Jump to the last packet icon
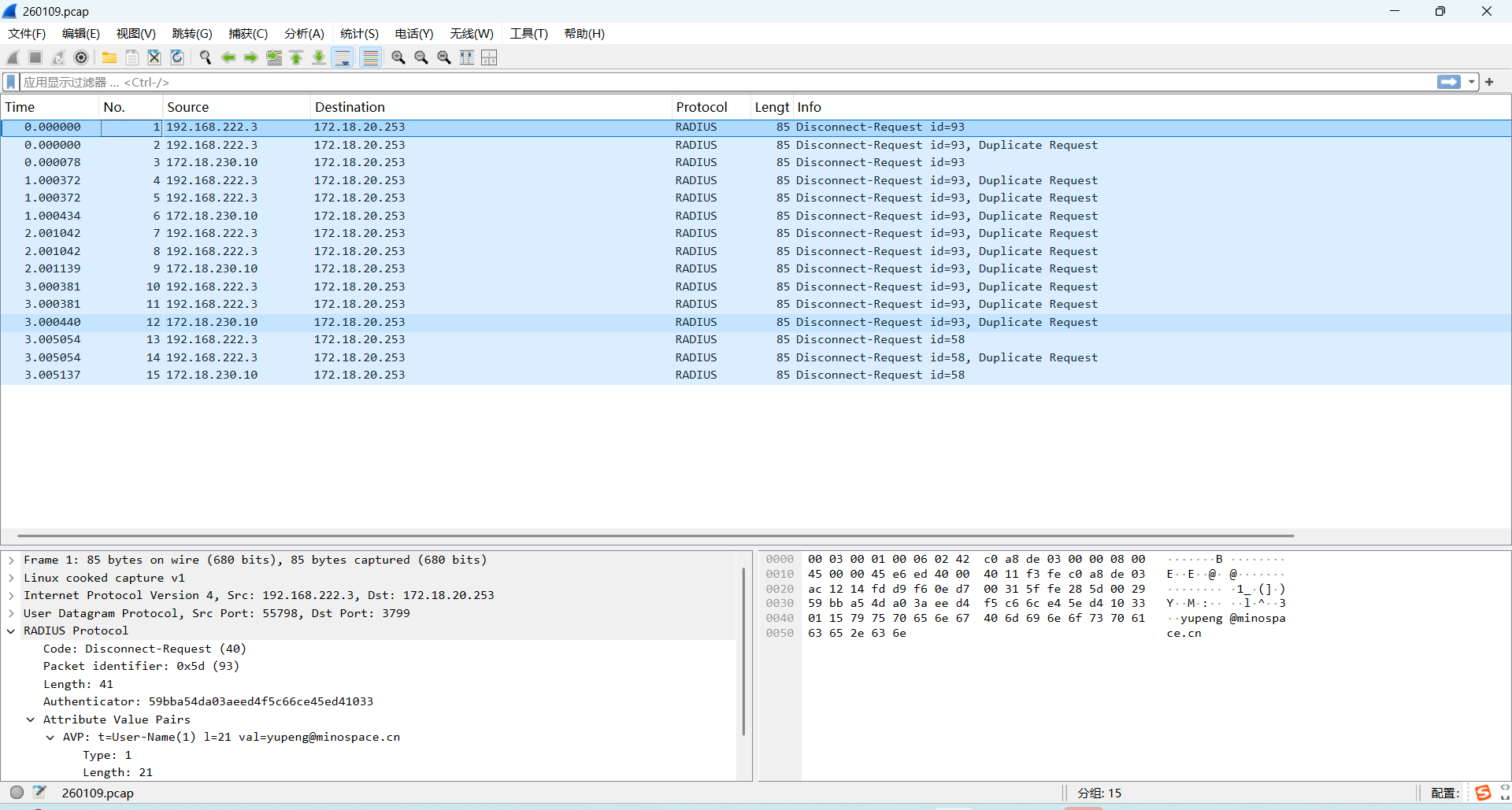This screenshot has width=1512, height=810. (x=319, y=57)
